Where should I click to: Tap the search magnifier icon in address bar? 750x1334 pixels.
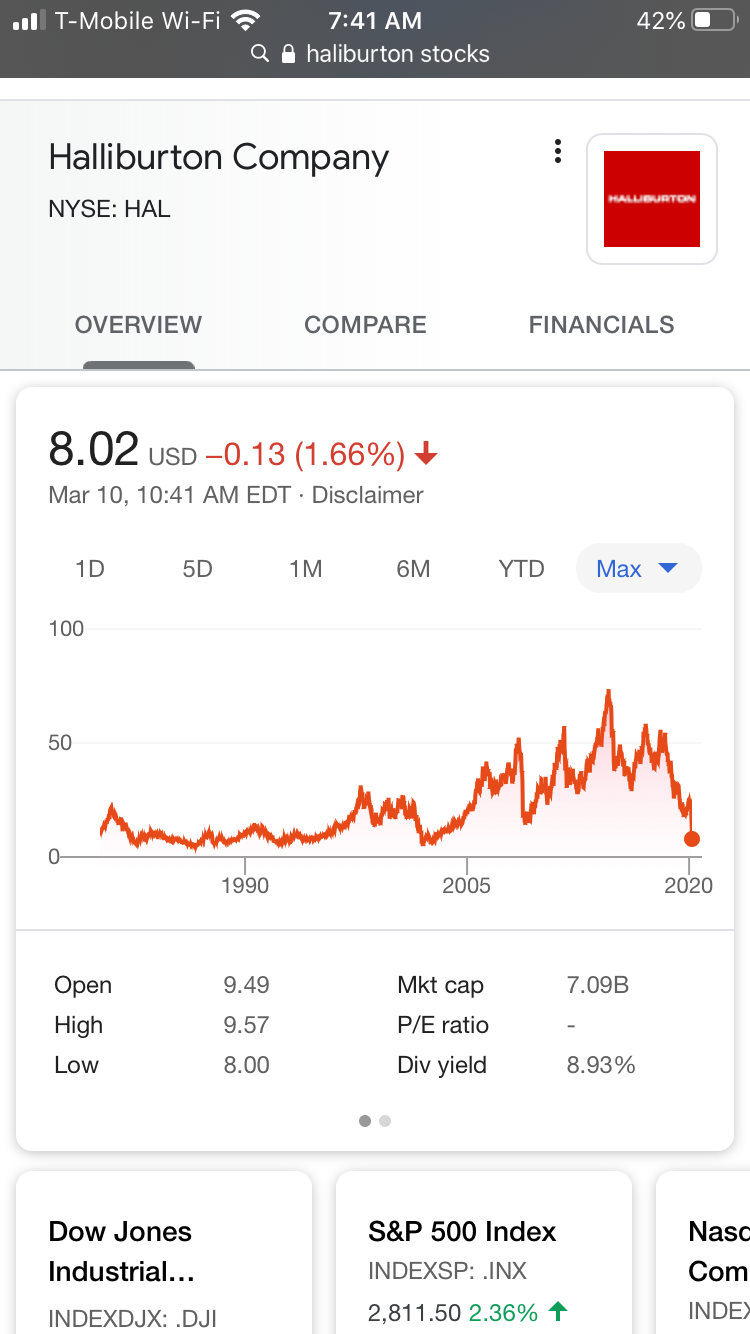coord(260,54)
